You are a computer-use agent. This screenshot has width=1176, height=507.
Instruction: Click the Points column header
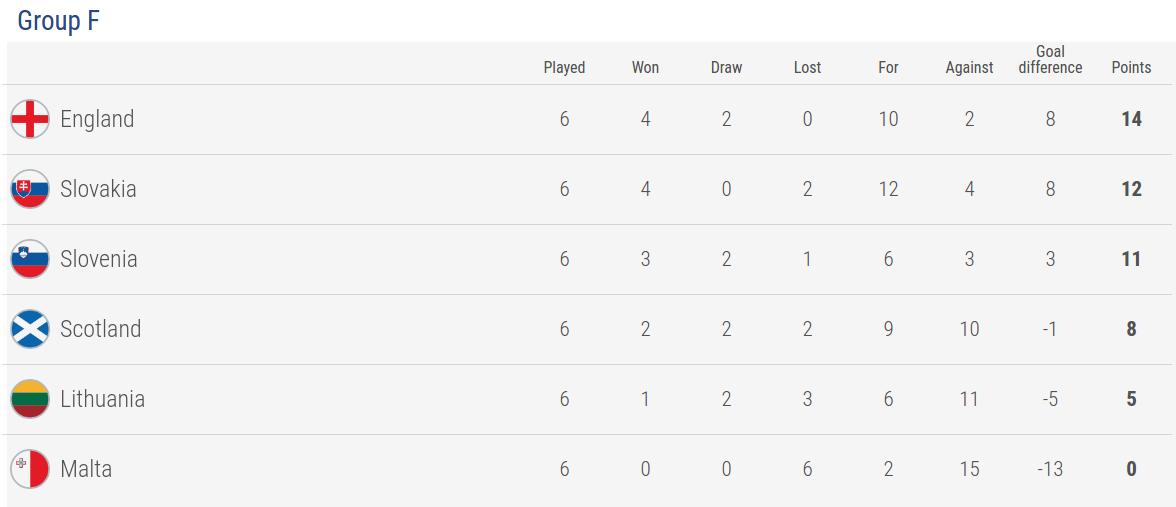pos(1131,68)
